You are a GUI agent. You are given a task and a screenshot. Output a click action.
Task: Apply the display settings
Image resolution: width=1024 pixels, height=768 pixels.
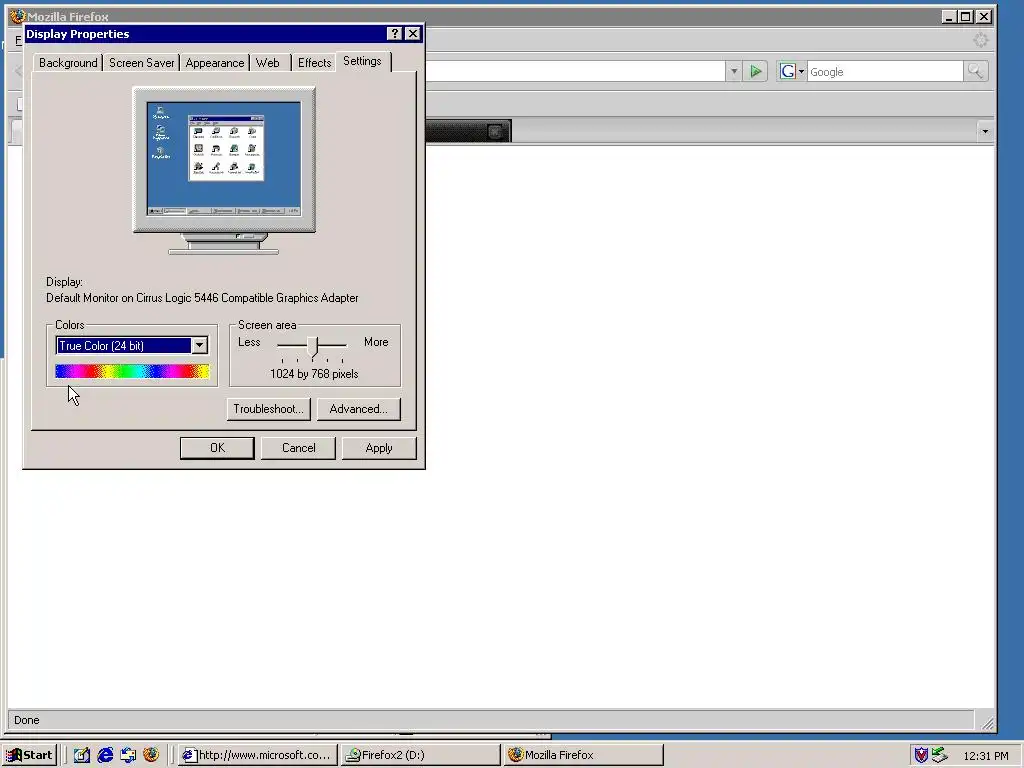pyautogui.click(x=379, y=448)
